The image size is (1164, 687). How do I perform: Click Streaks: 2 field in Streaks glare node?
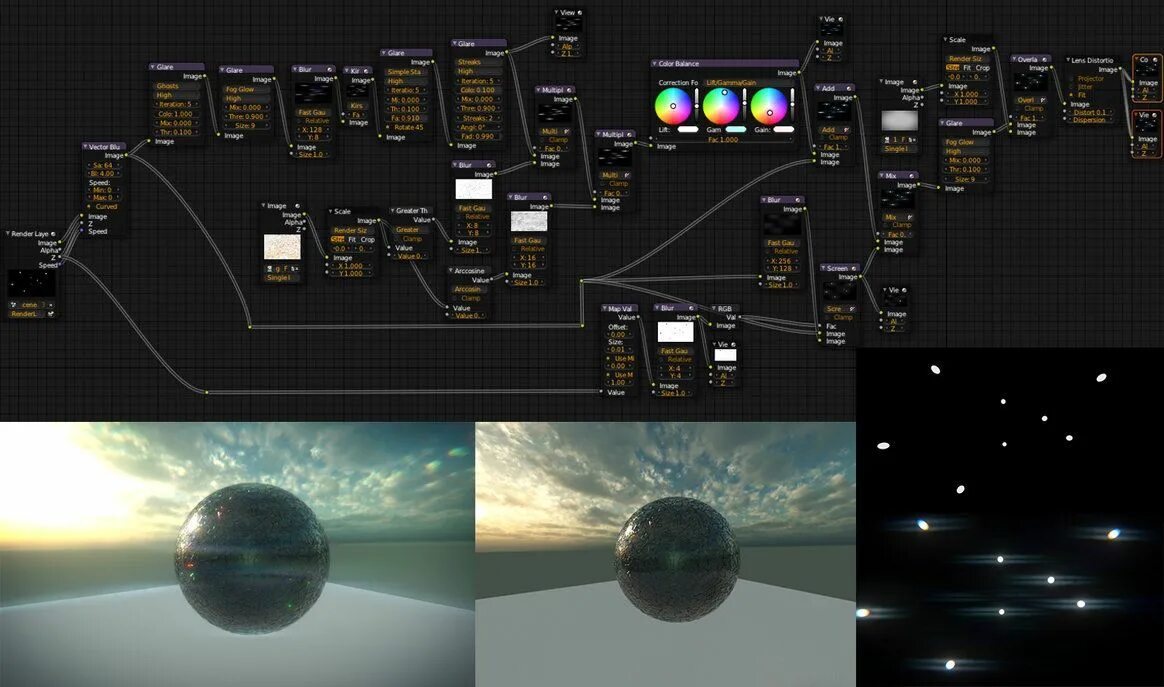(477, 118)
